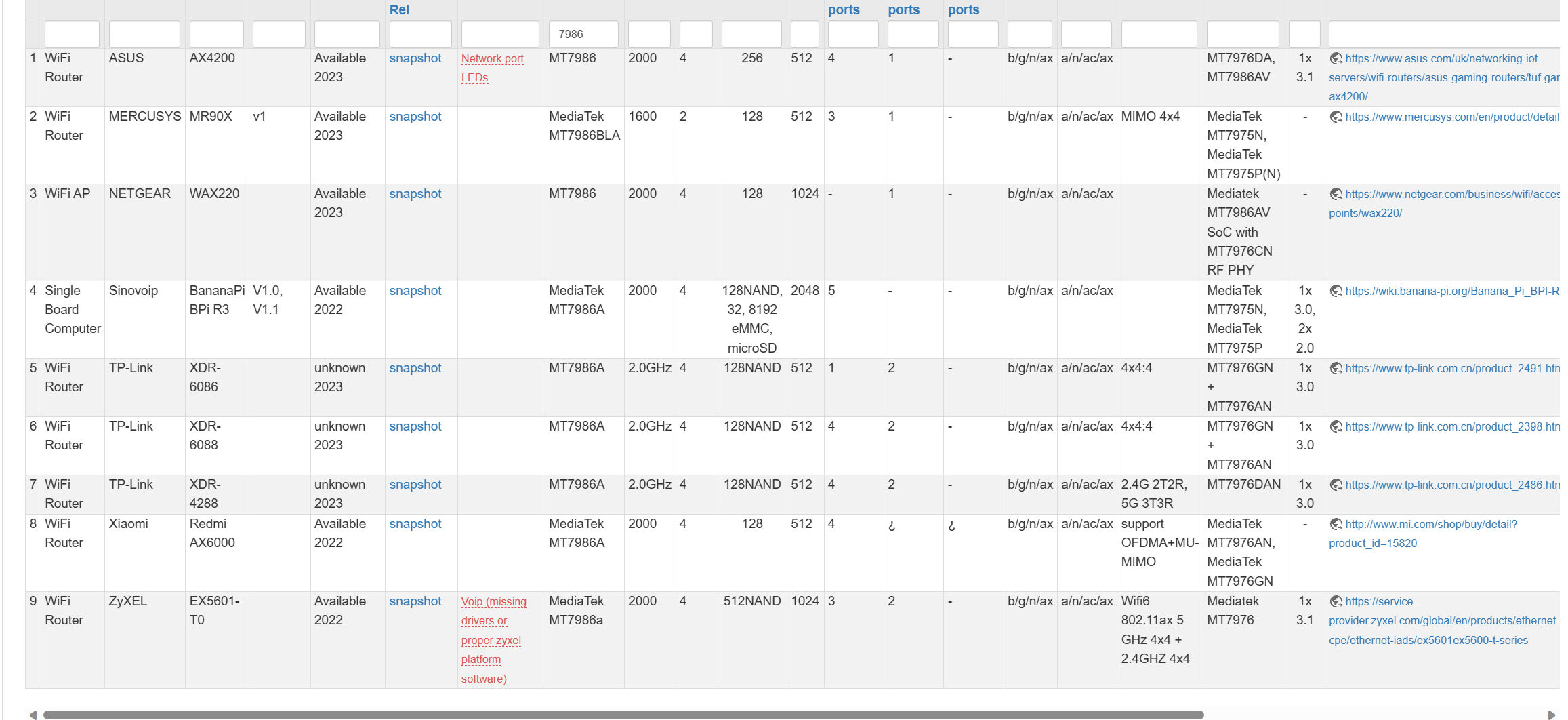Open the snapshot link for MERCUSYS MR90X
The height and width of the screenshot is (720, 1568).
415,117
